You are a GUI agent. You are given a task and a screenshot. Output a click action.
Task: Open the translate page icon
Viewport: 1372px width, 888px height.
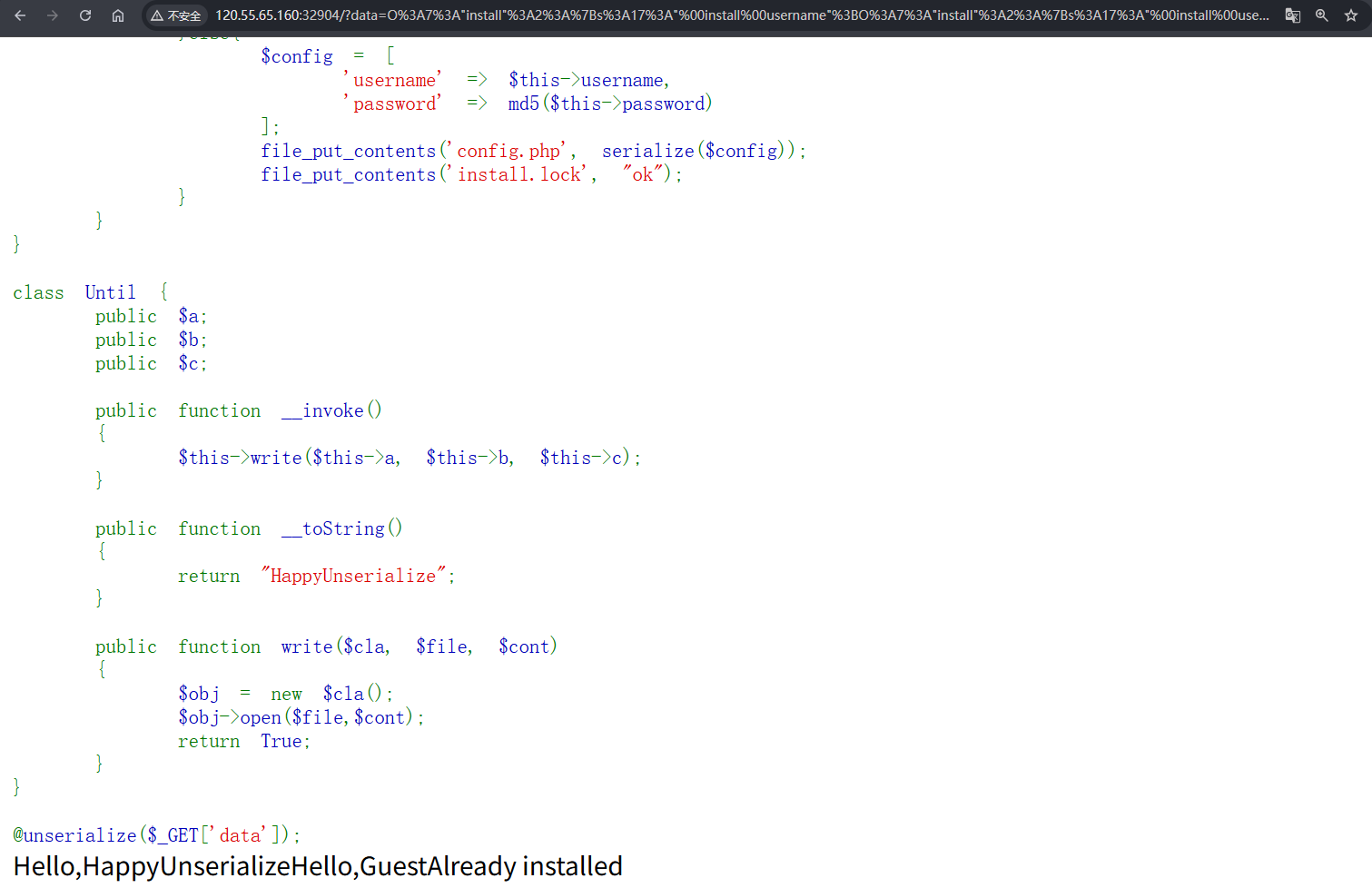(1292, 15)
